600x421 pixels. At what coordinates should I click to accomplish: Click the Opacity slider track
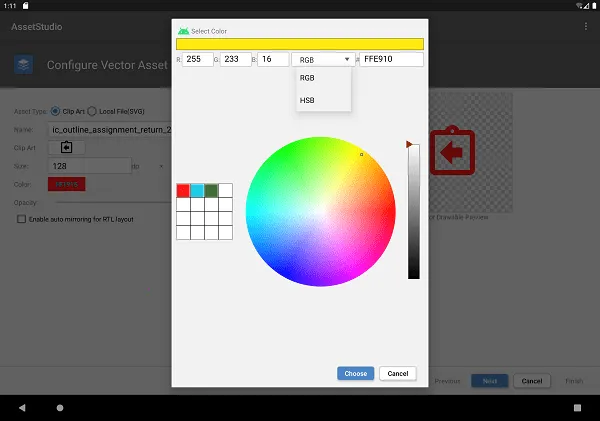[113, 202]
